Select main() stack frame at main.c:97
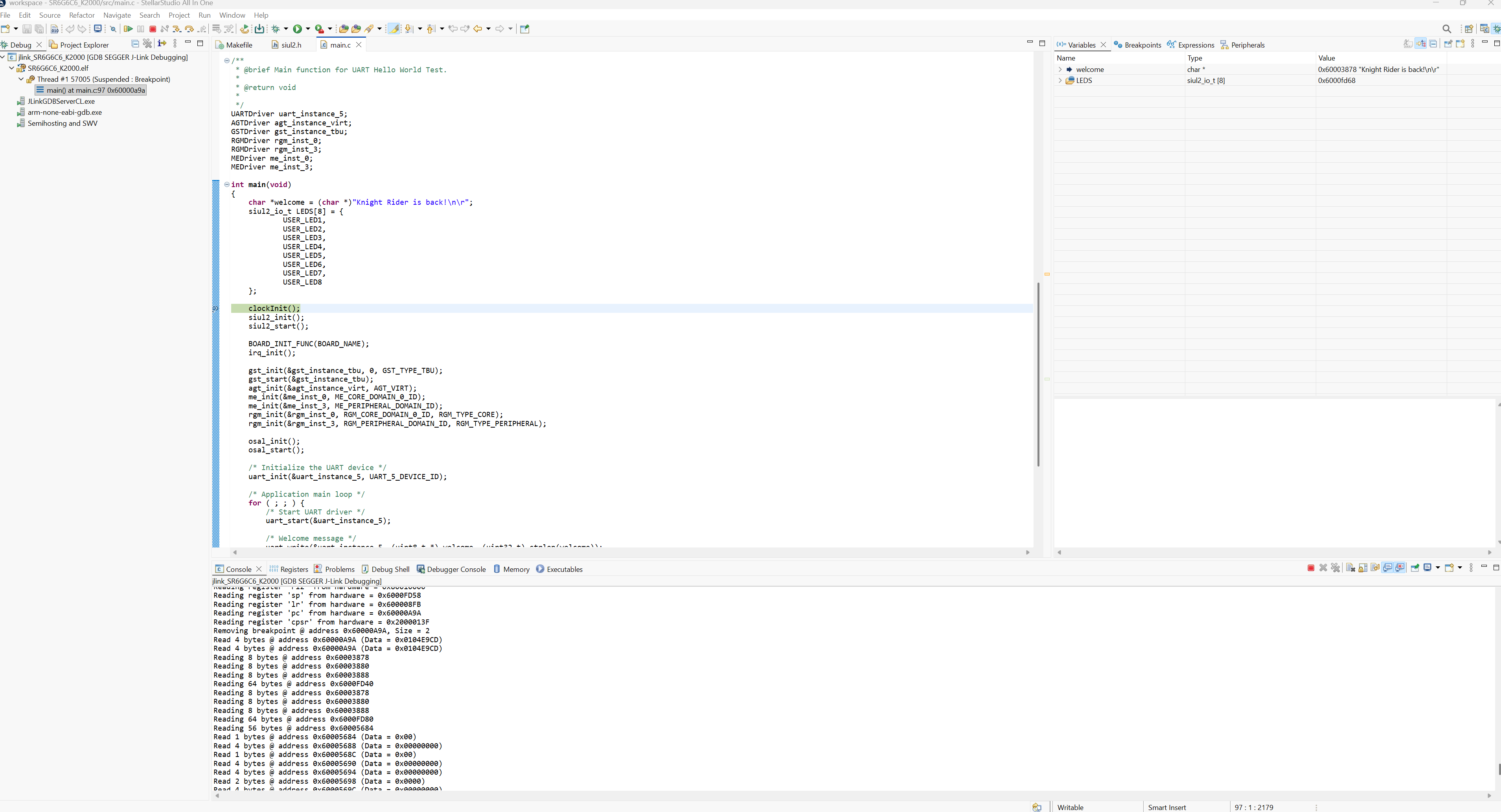1501x812 pixels. pyautogui.click(x=90, y=90)
